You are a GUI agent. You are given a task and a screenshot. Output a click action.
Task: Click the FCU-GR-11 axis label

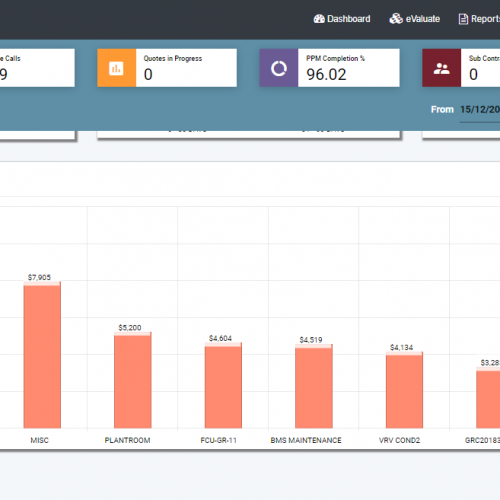219,440
